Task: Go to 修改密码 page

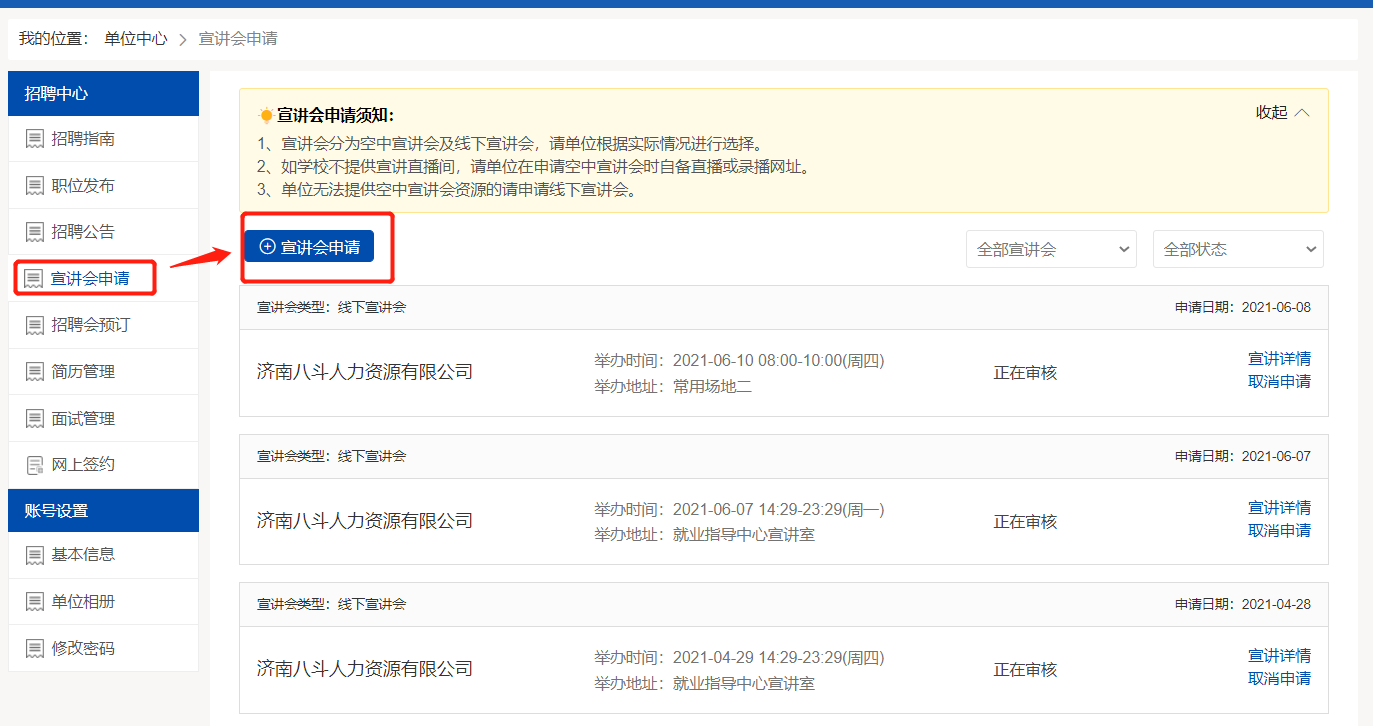Action: click(x=104, y=648)
